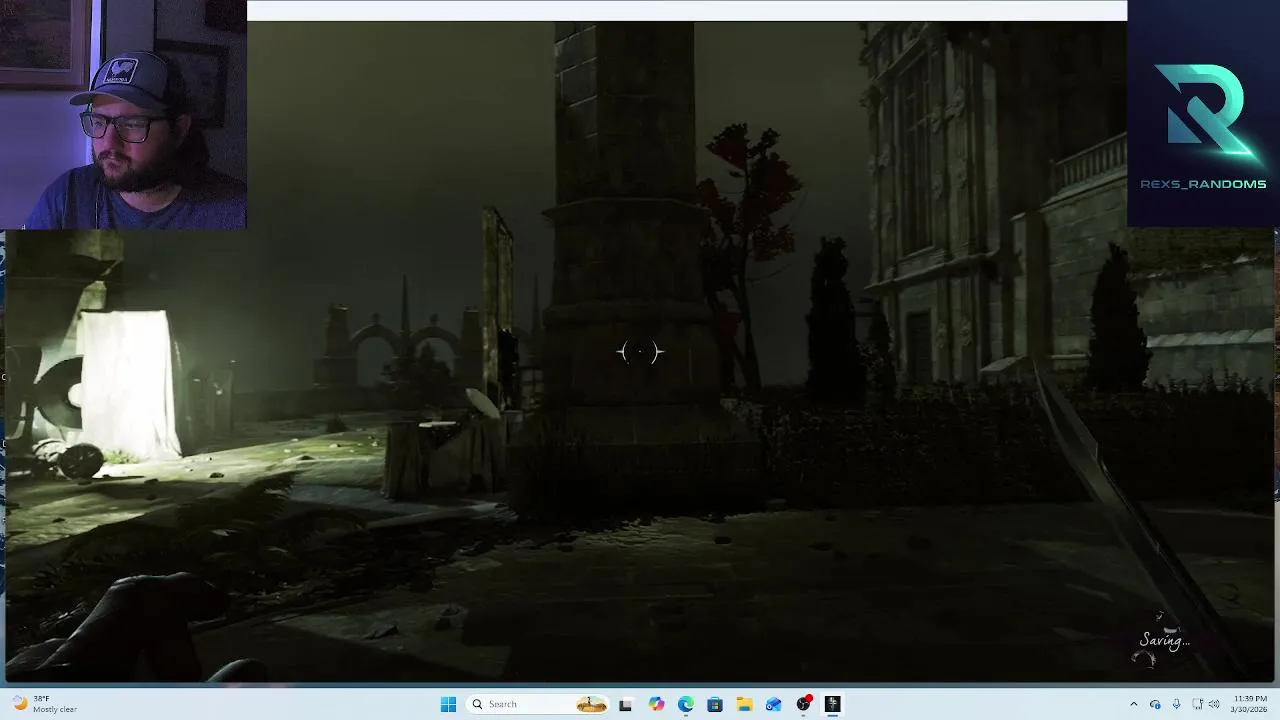Launch Copilot from the taskbar

[656, 704]
